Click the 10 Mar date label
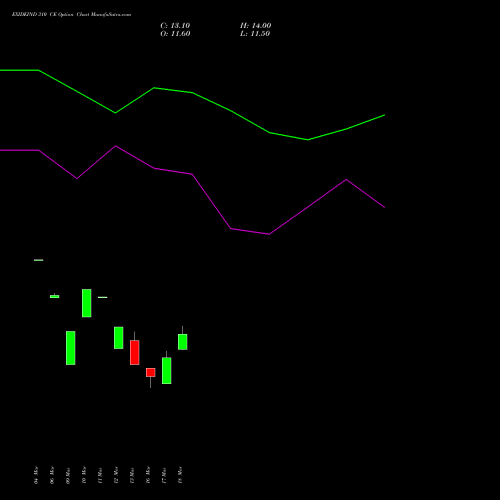This screenshot has height=500, width=500. (84, 475)
